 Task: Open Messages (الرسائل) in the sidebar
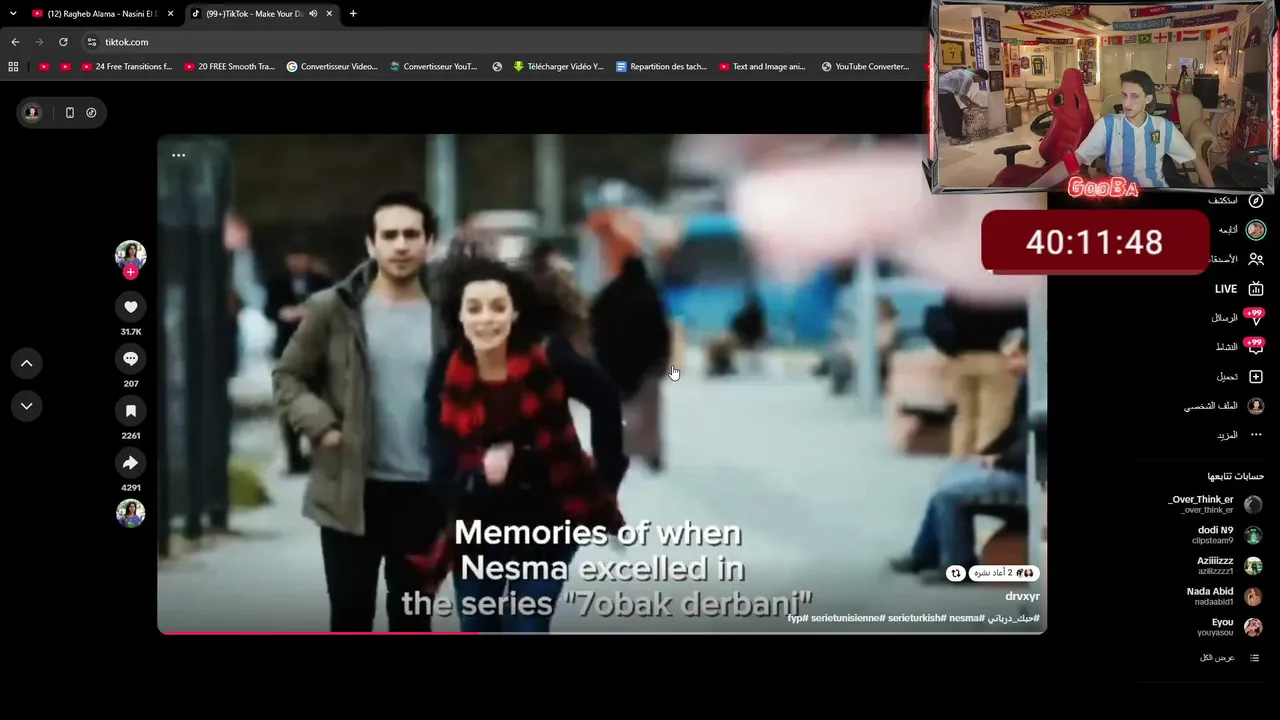pos(1225,318)
